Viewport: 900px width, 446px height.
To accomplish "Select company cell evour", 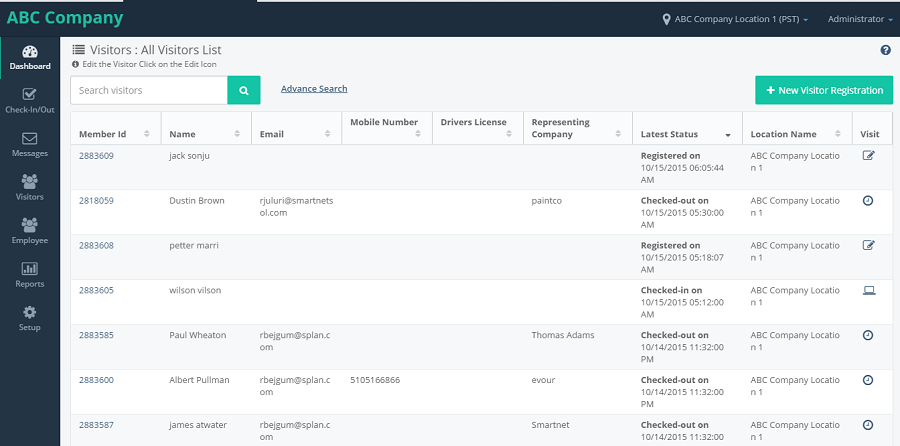I will 544,380.
